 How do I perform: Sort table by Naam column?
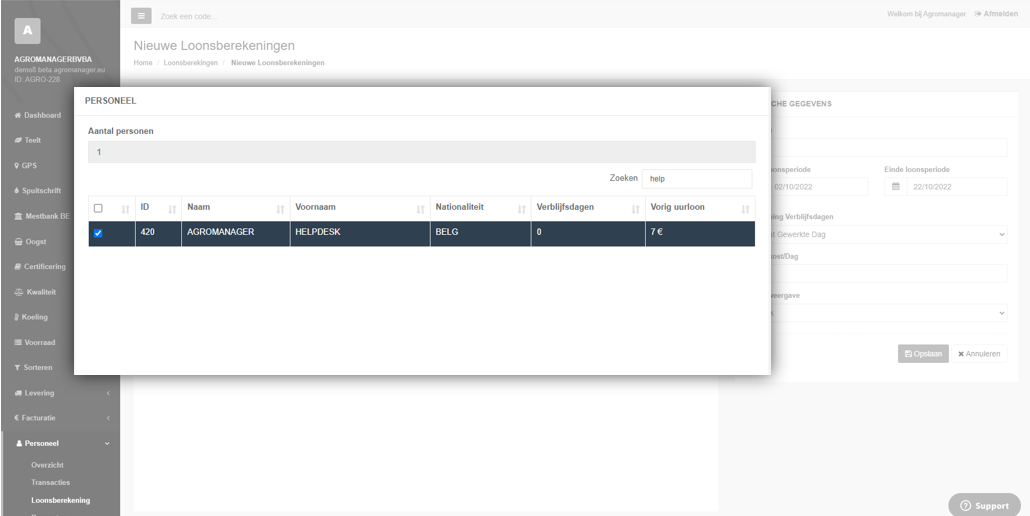[235, 208]
